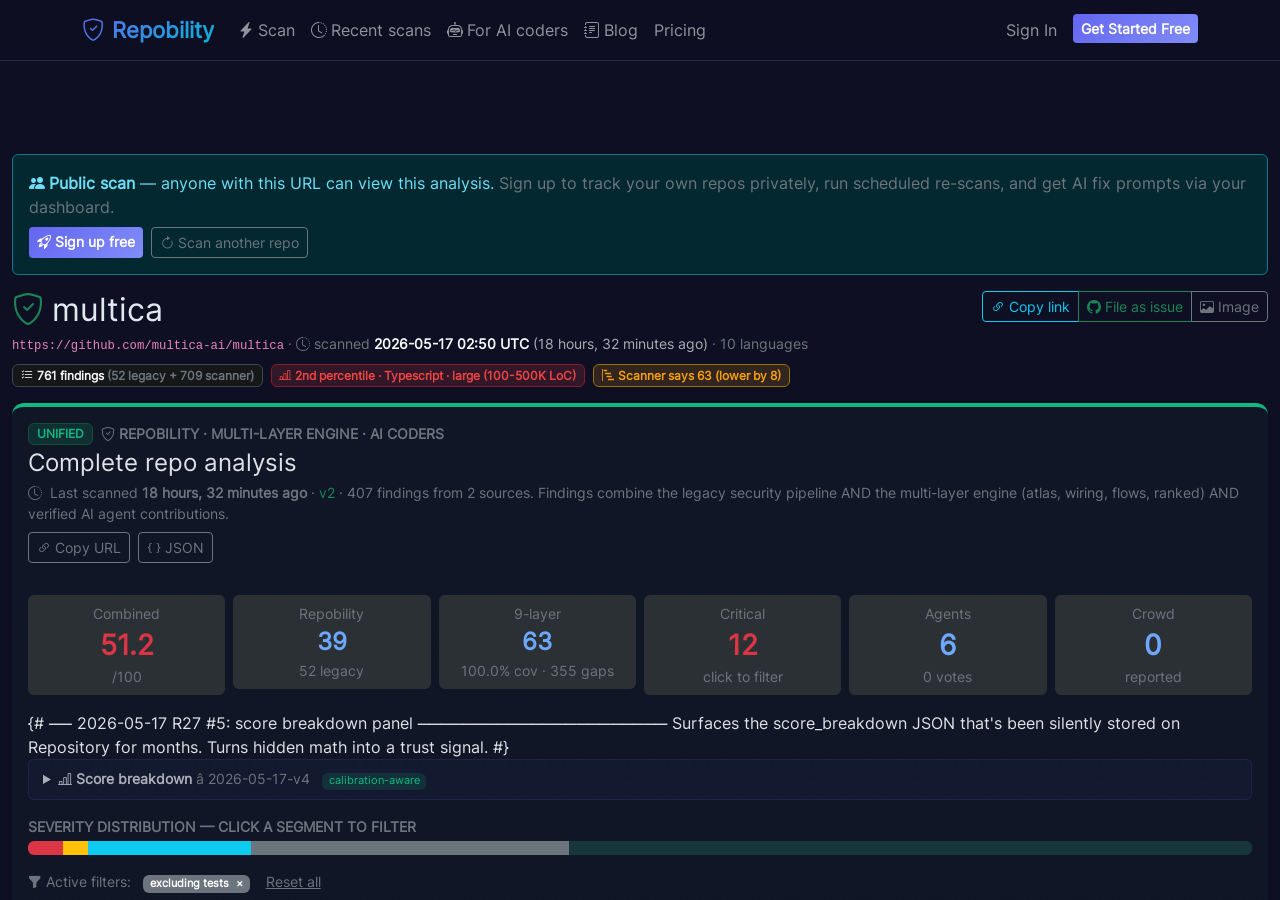Screen dimensions: 1280x900
Task: Open the multica GitHub URL link
Action: tap(148, 345)
